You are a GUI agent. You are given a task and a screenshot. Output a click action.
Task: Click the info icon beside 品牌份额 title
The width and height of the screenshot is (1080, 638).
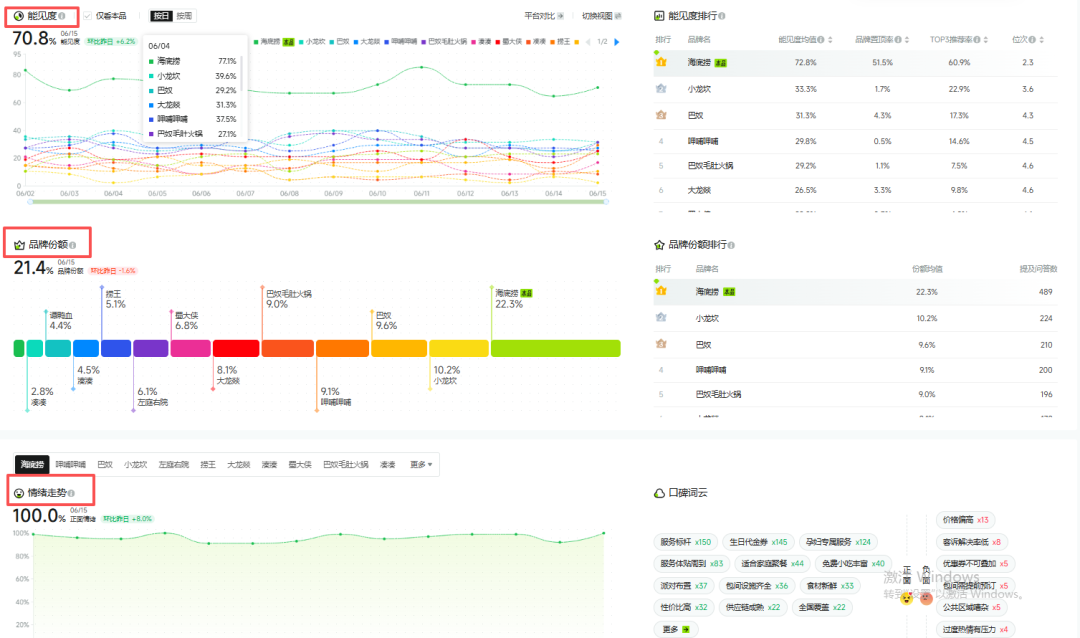pos(73,245)
